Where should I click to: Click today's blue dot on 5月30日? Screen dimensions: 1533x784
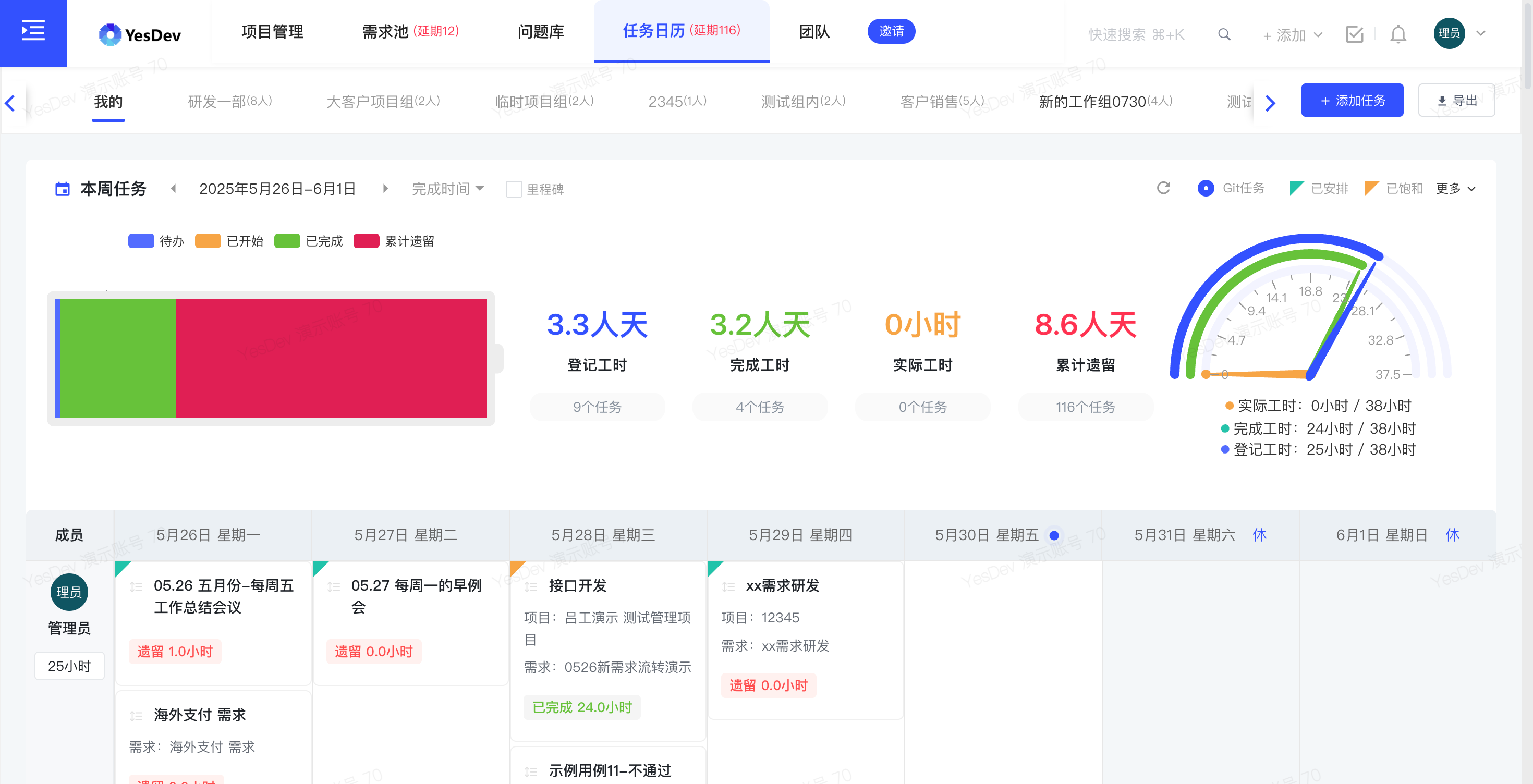[1054, 535]
